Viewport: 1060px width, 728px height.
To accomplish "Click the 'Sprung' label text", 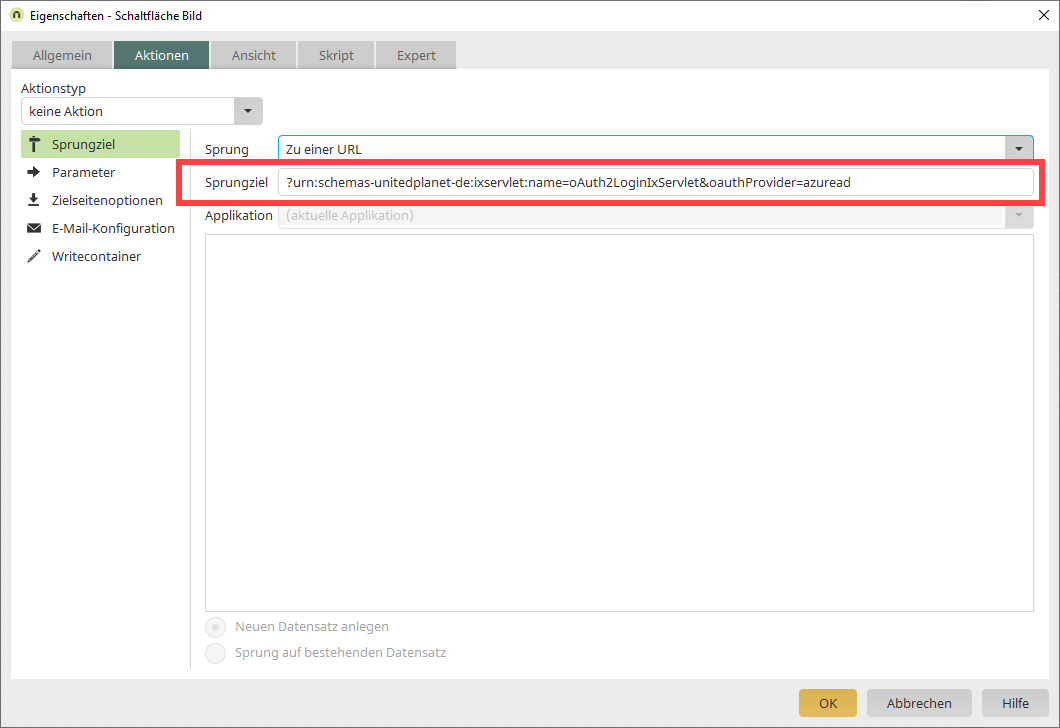I will pyautogui.click(x=227, y=149).
